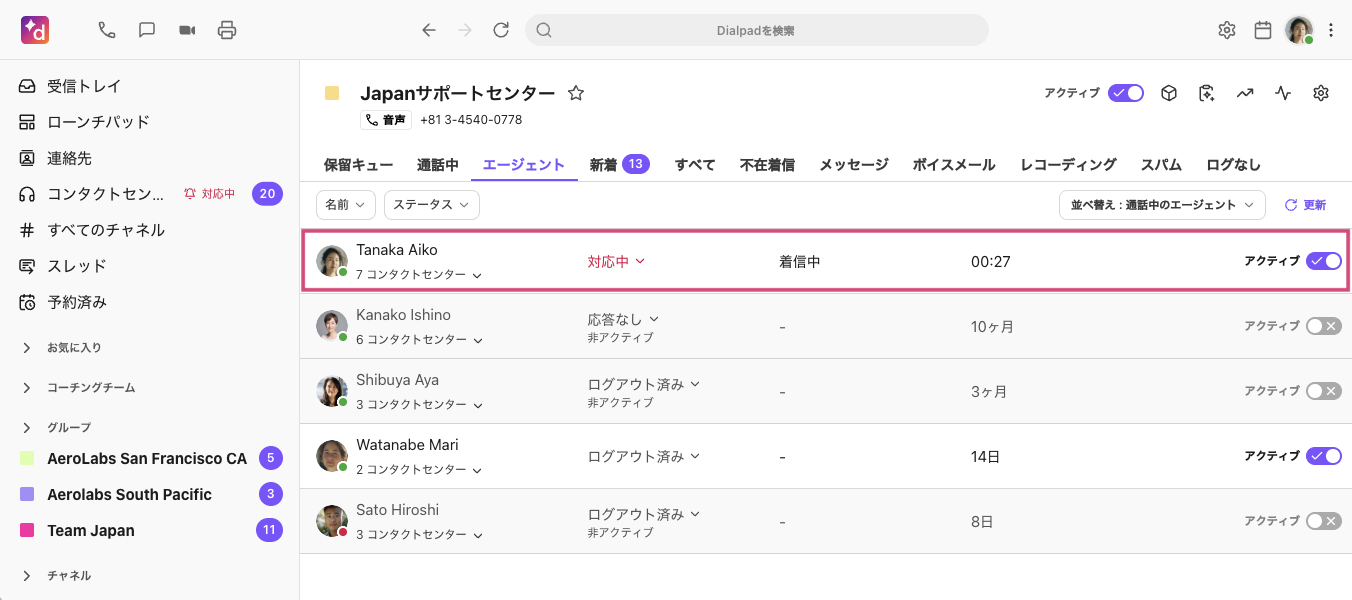The width and height of the screenshot is (1352, 600).
Task: Reload the page with the refresh icon
Action: click(501, 30)
